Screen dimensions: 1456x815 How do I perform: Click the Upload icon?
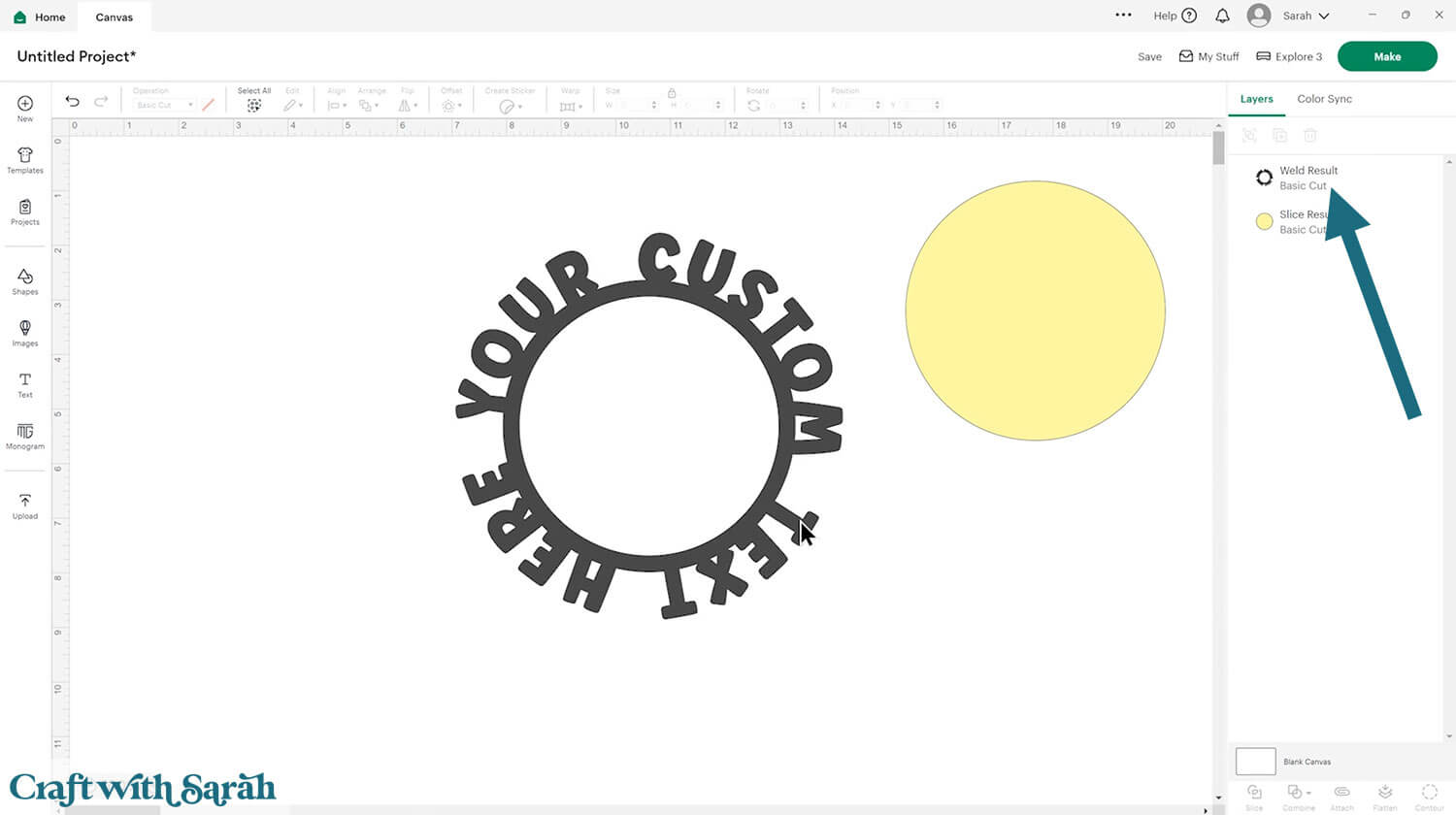pyautogui.click(x=25, y=505)
